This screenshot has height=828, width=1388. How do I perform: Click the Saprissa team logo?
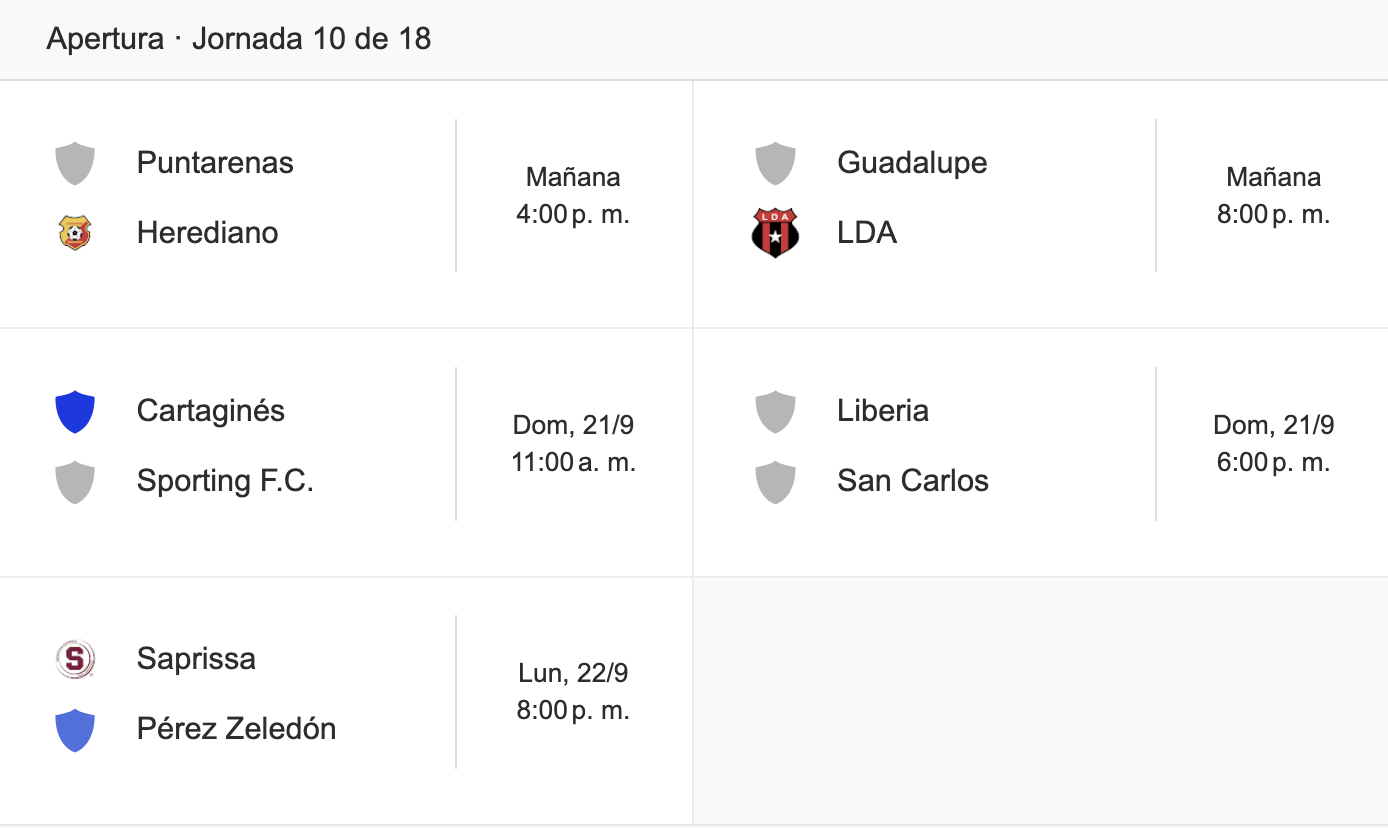[x=75, y=659]
